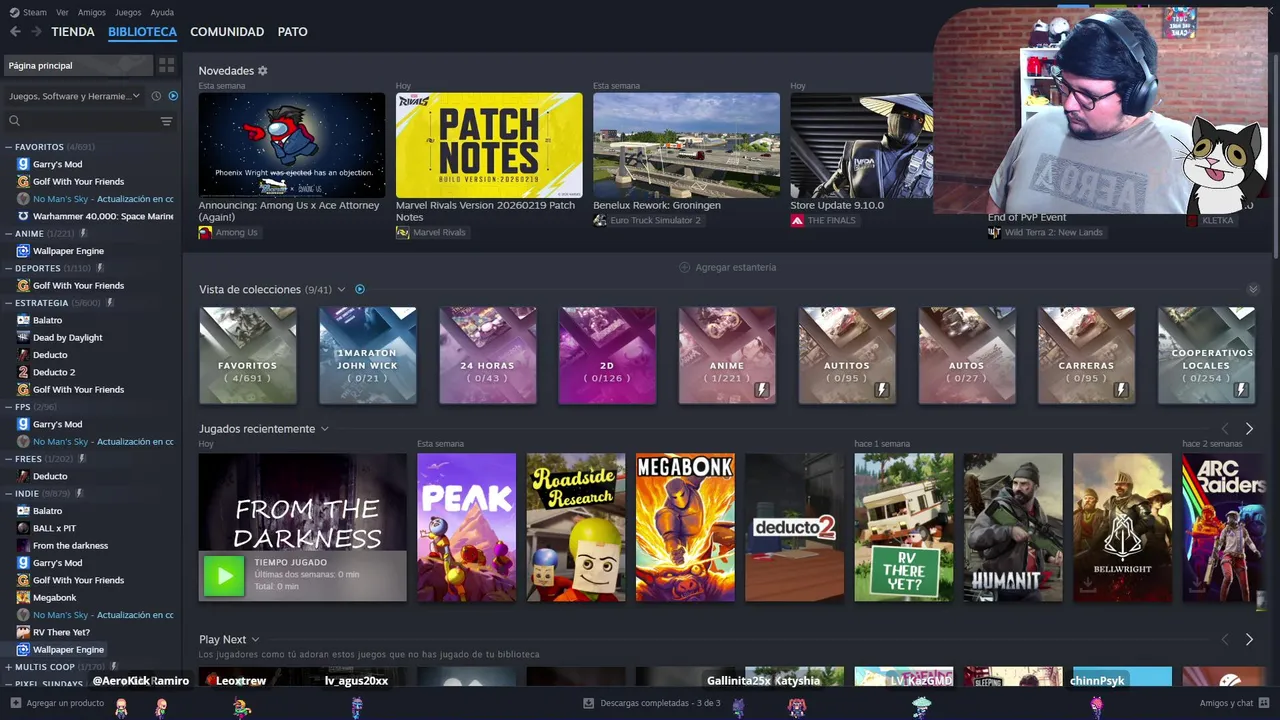Open PEAK game cover
Screen dimensions: 1280x720
click(466, 528)
